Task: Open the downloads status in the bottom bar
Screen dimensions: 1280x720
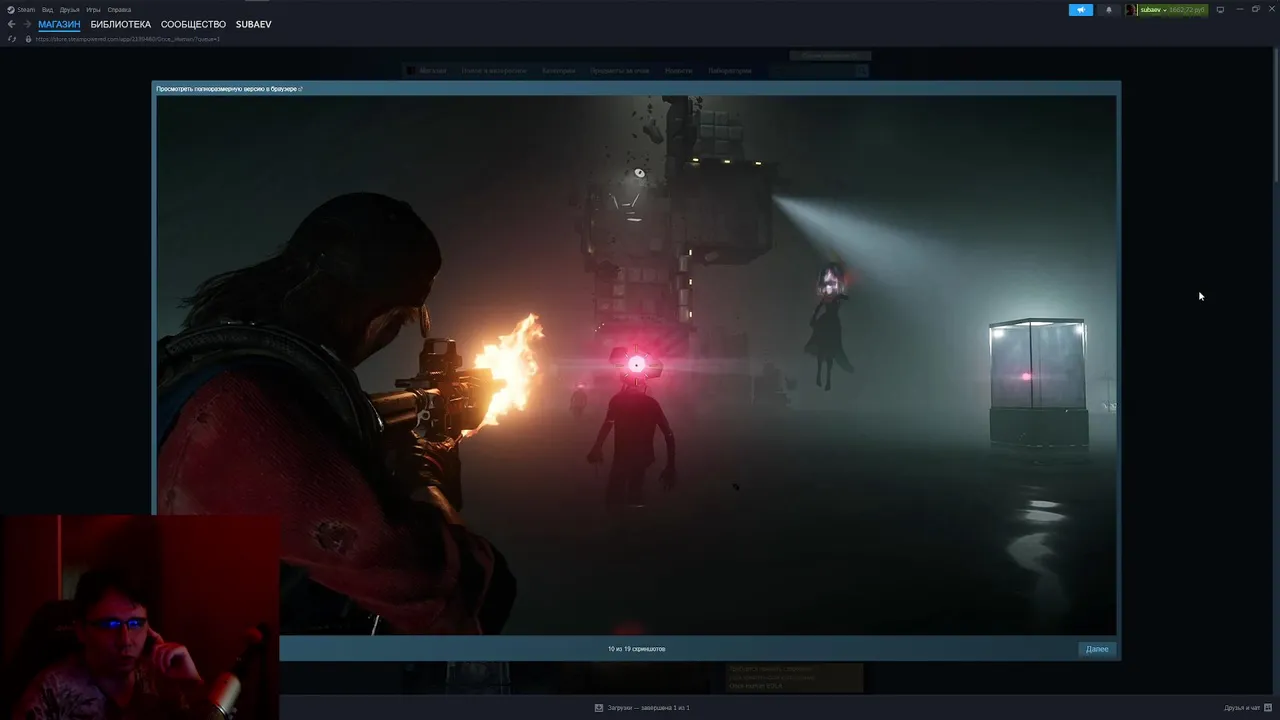Action: coord(642,708)
